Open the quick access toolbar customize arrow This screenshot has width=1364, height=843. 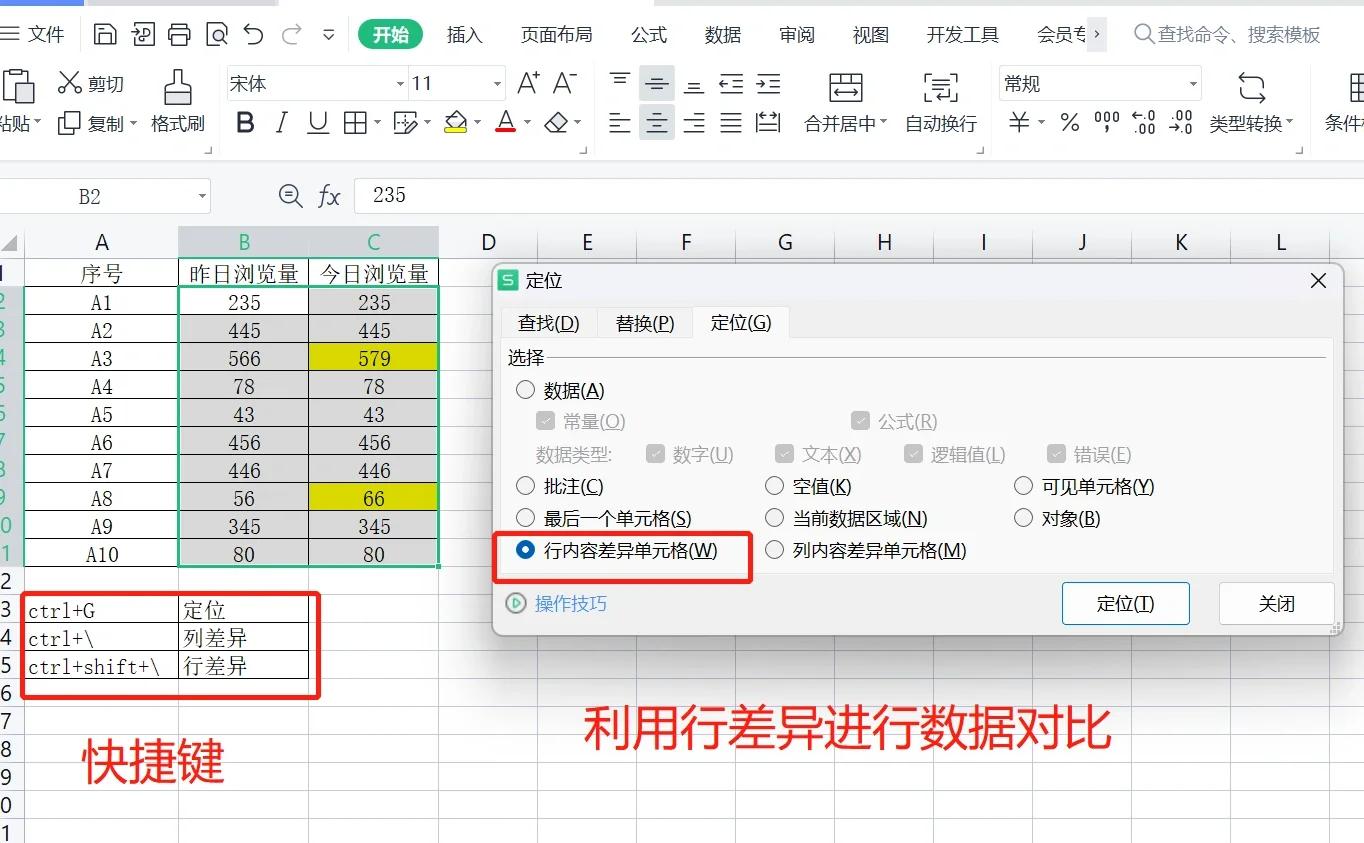pos(328,35)
